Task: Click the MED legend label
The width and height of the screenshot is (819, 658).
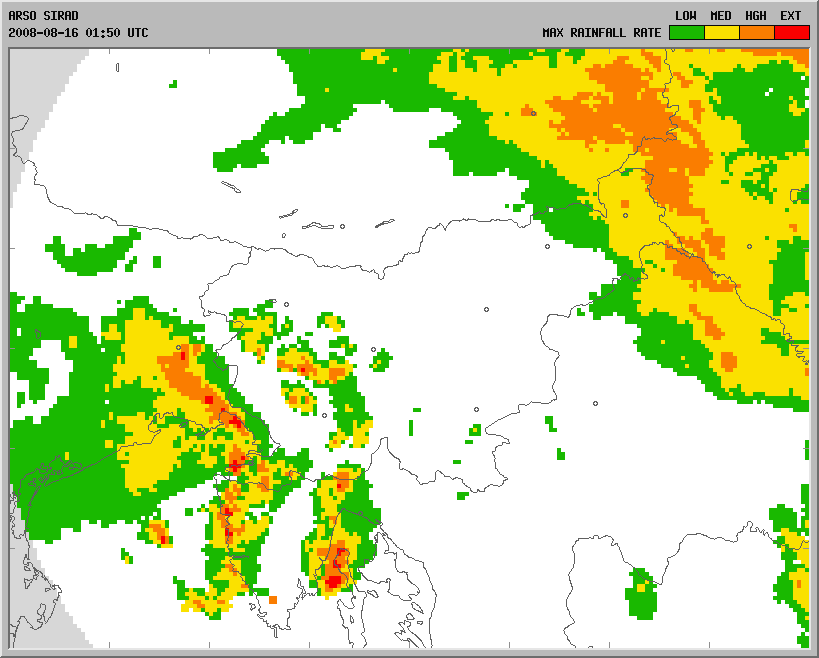Action: [721, 16]
